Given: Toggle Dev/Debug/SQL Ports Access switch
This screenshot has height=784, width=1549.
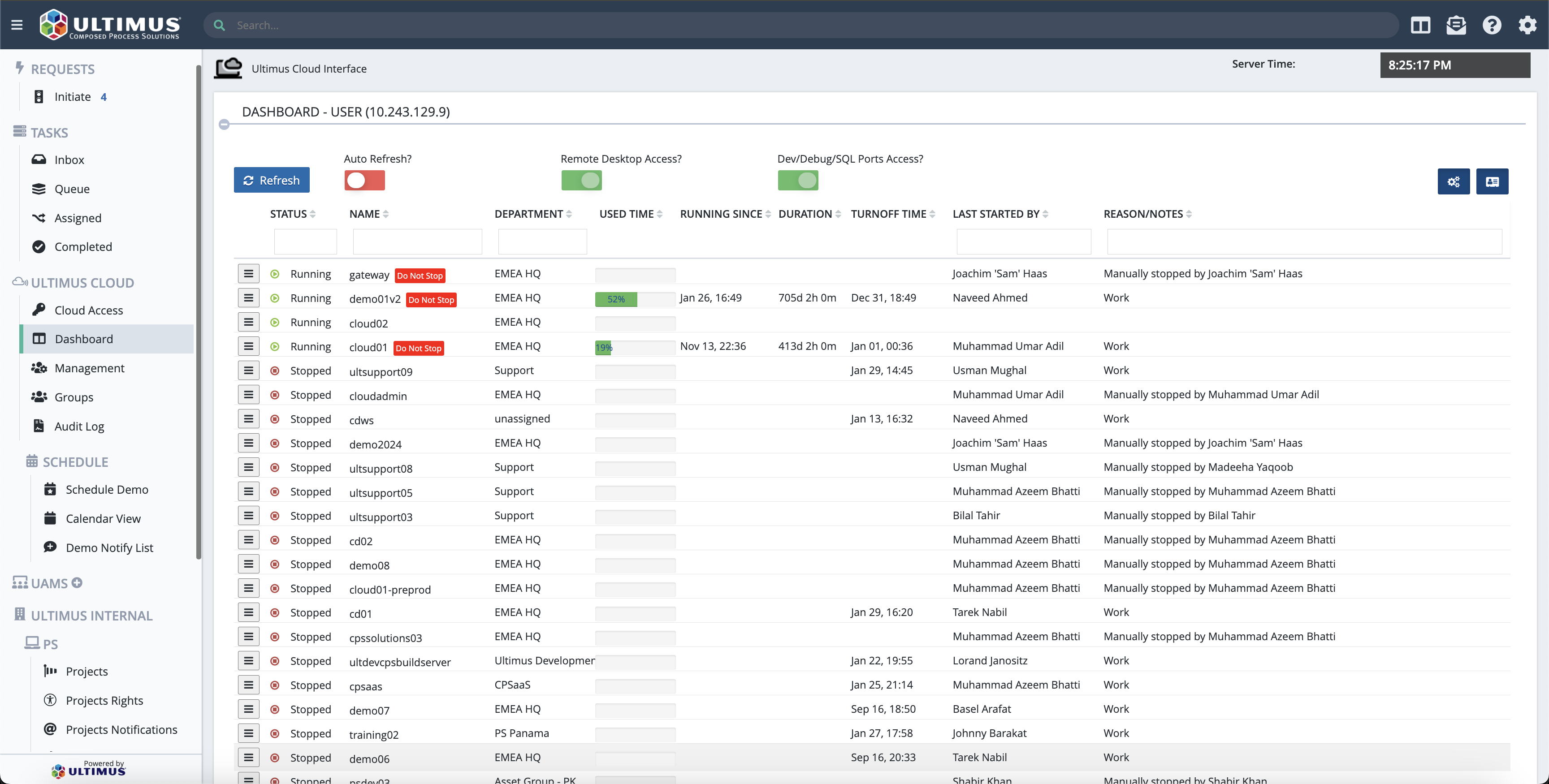Looking at the screenshot, I should 798,181.
